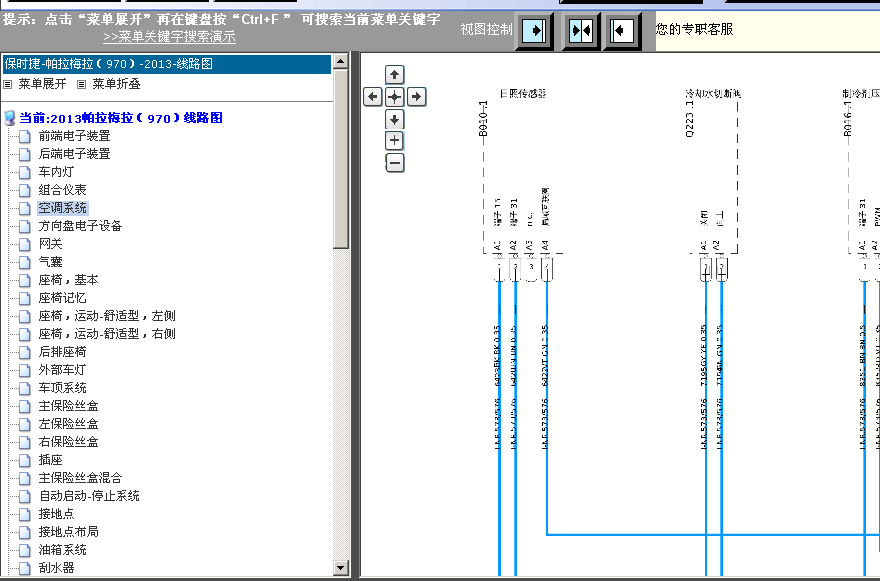This screenshot has width=880, height=581.
Task: Click the page icon beside 空调系统
Action: [x=25, y=208]
